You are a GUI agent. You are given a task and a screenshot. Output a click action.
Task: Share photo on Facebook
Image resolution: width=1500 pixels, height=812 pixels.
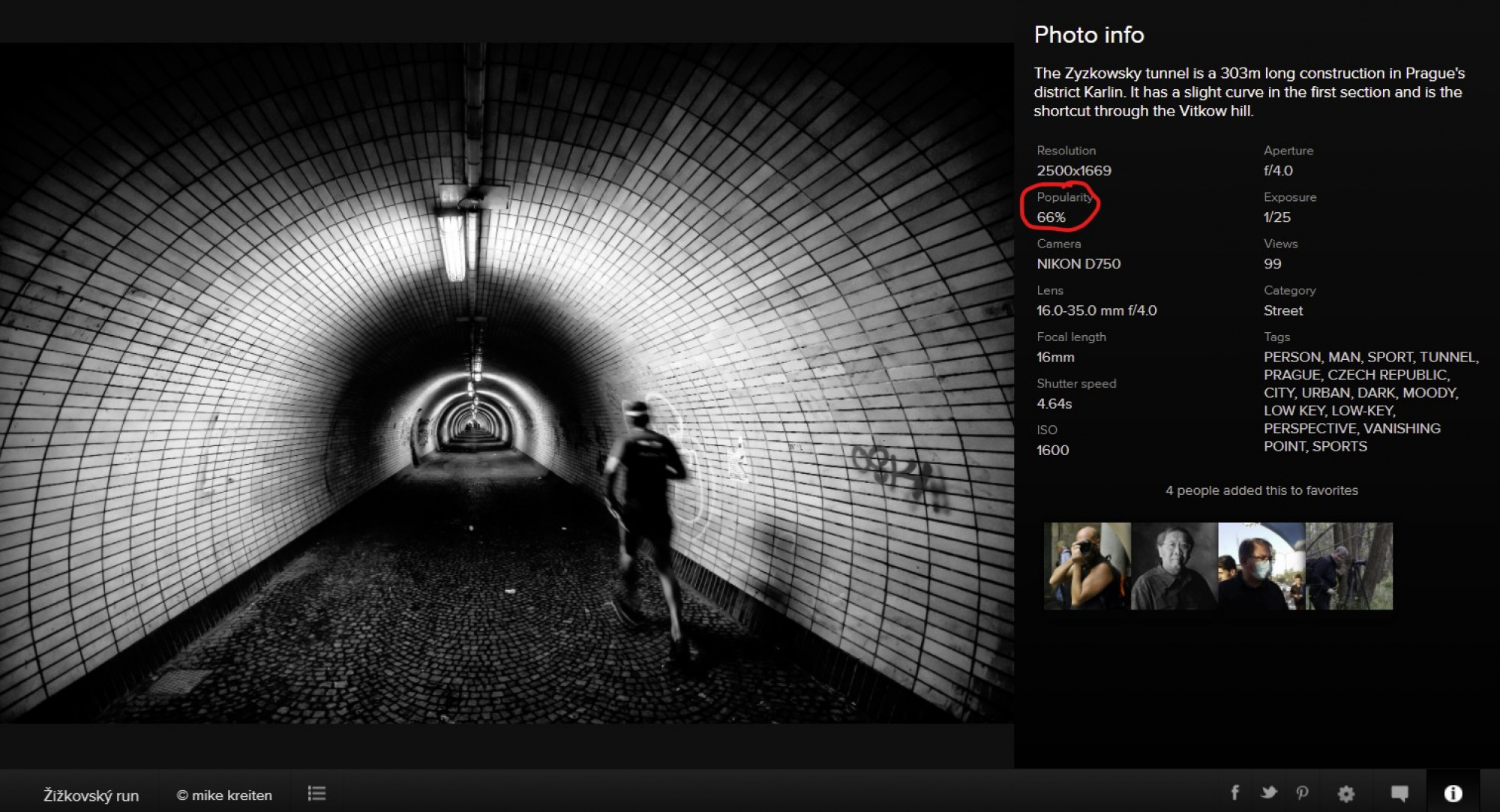tap(1234, 793)
